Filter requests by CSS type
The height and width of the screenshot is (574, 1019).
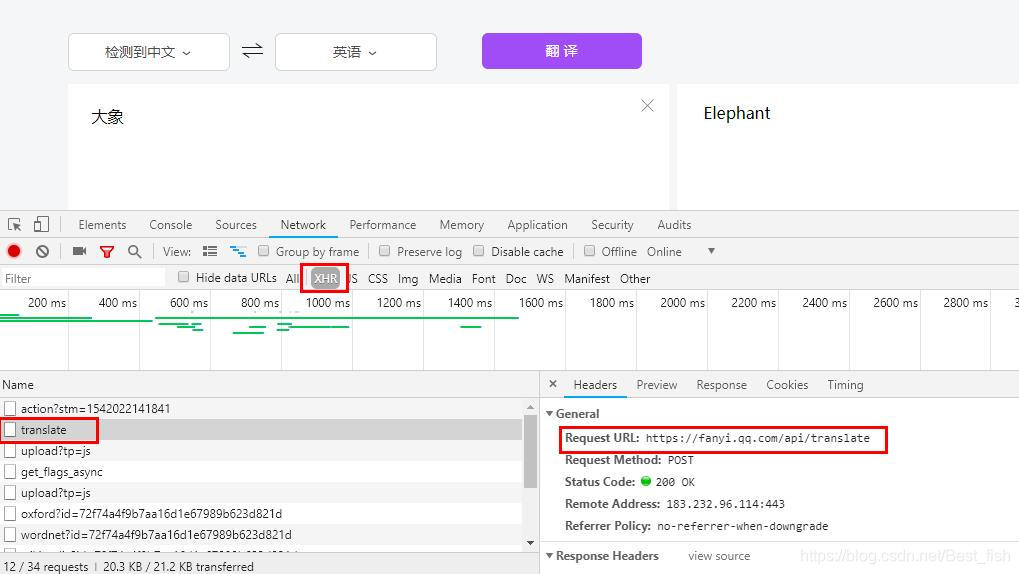tap(378, 279)
